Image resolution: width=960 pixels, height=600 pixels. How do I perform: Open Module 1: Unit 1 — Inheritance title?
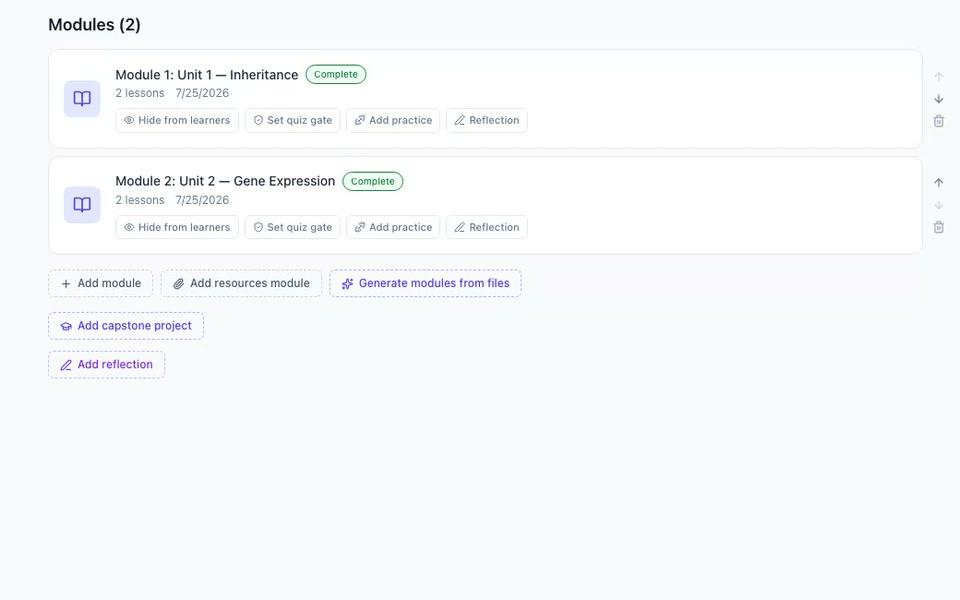pos(207,75)
